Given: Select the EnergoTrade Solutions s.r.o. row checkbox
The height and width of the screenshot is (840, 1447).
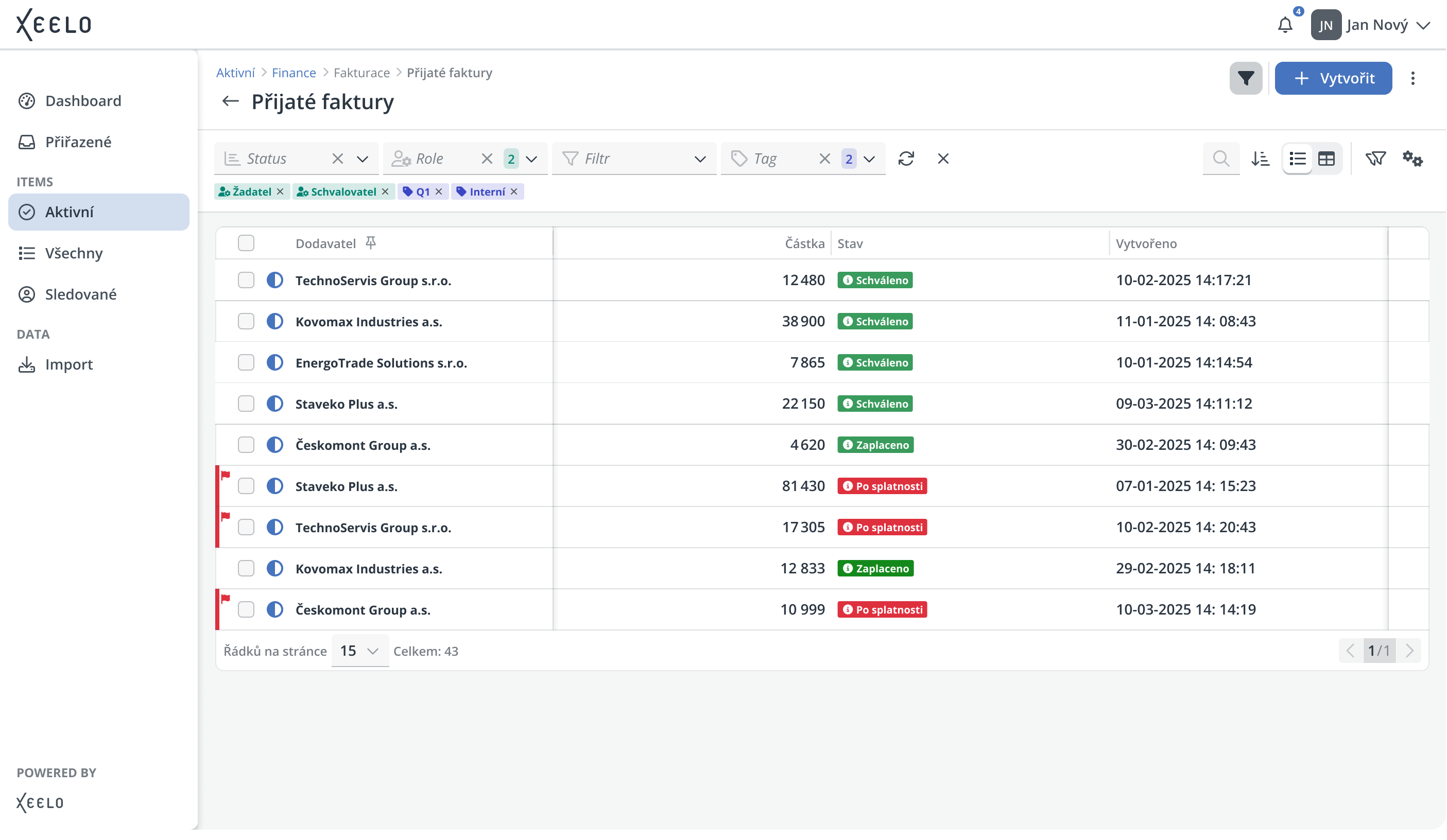Looking at the screenshot, I should (246, 362).
